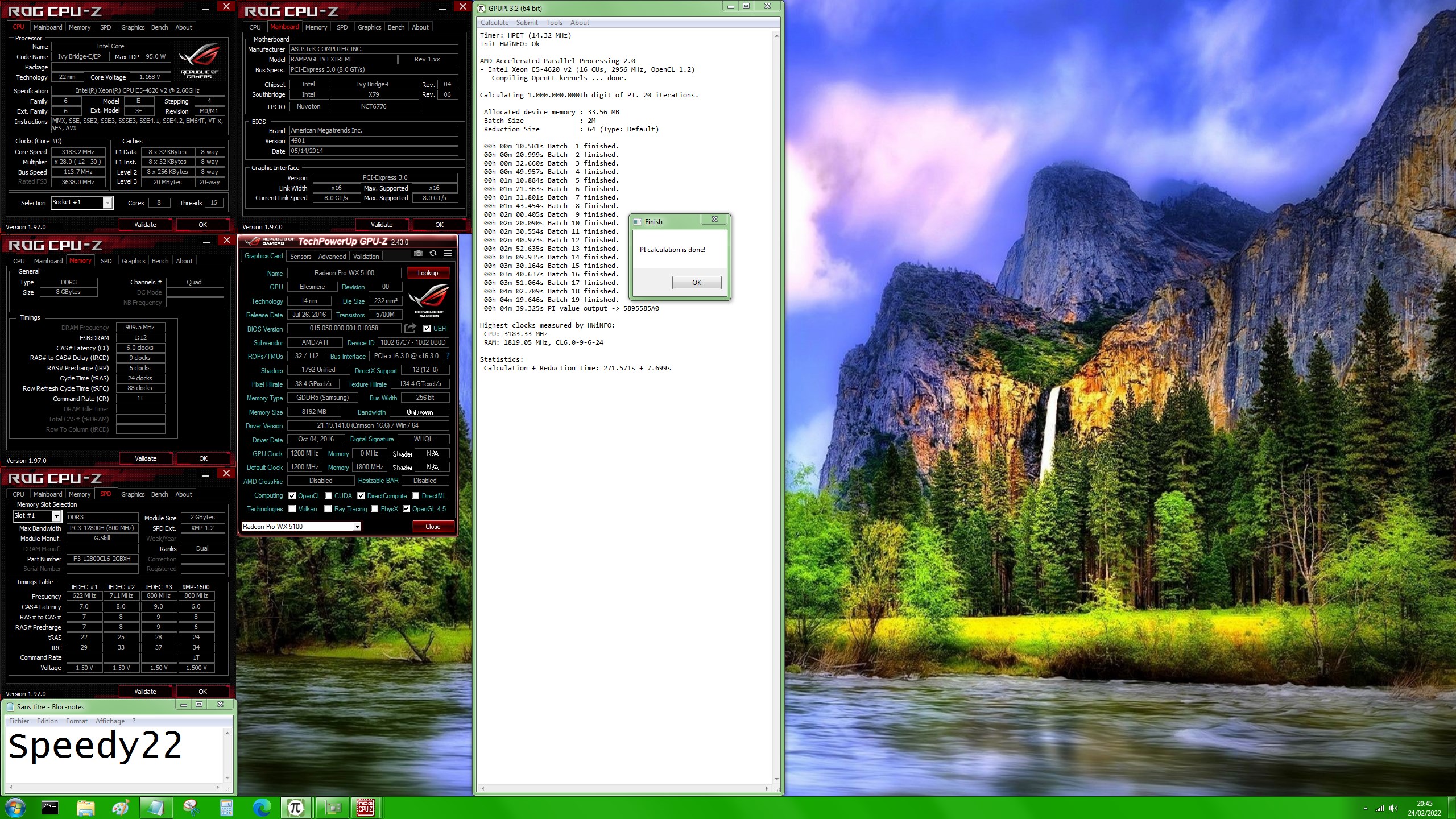Open the Fichier menu in Notepad
This screenshot has height=819, width=1456.
click(19, 721)
